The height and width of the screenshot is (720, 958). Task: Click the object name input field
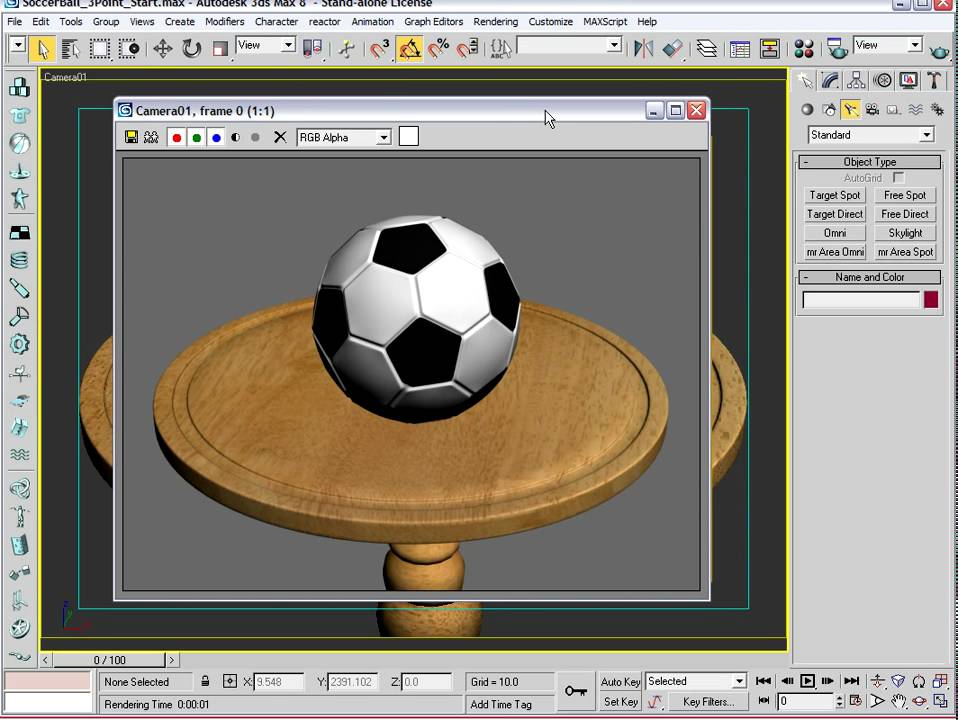pyautogui.click(x=860, y=299)
